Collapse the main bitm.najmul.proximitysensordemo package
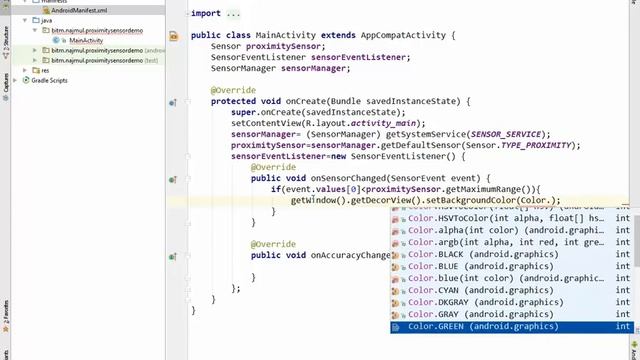 [x=35, y=30]
